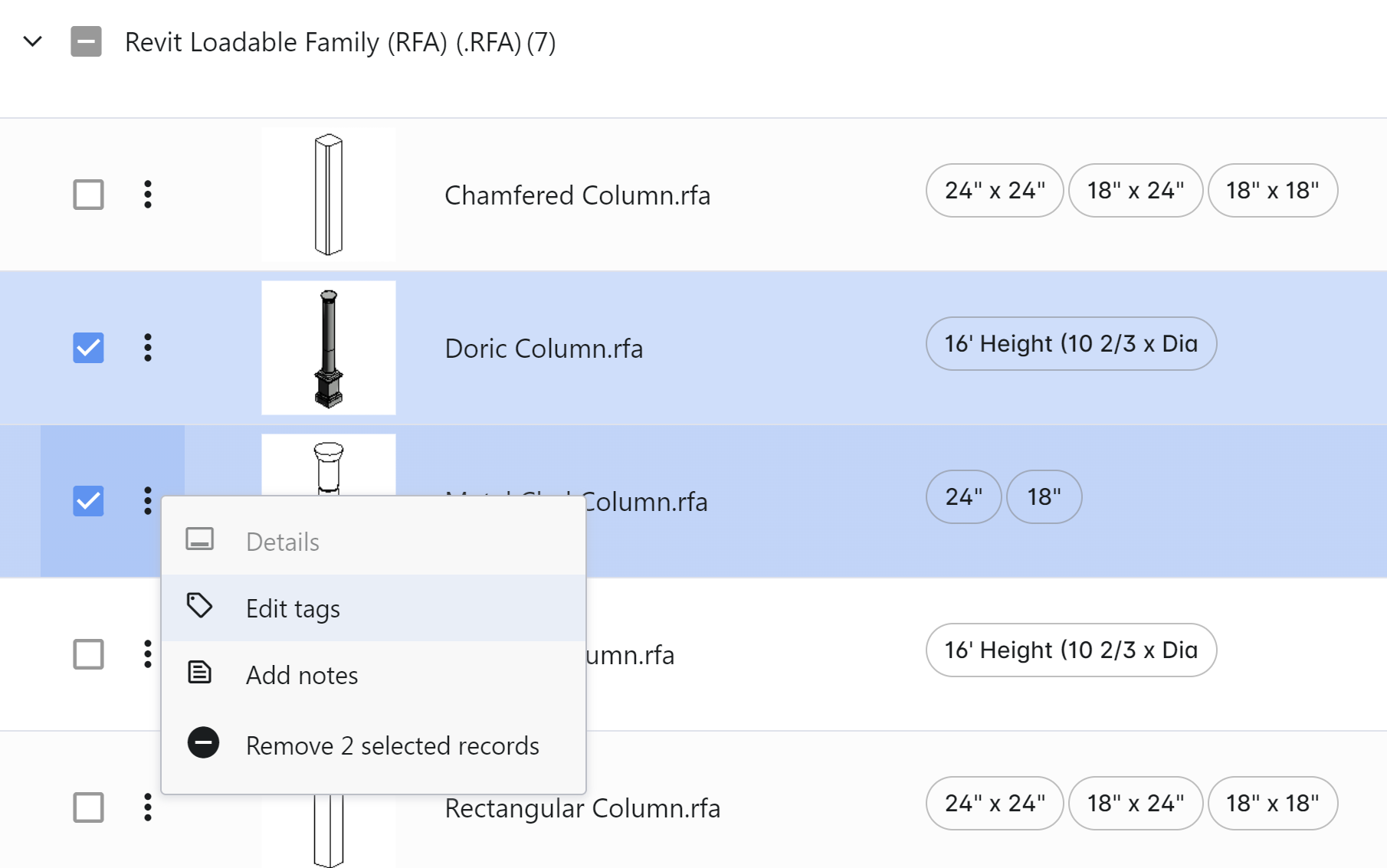Click the tag icon beside Edit tags
Viewport: 1387px width, 868px height.
200,606
